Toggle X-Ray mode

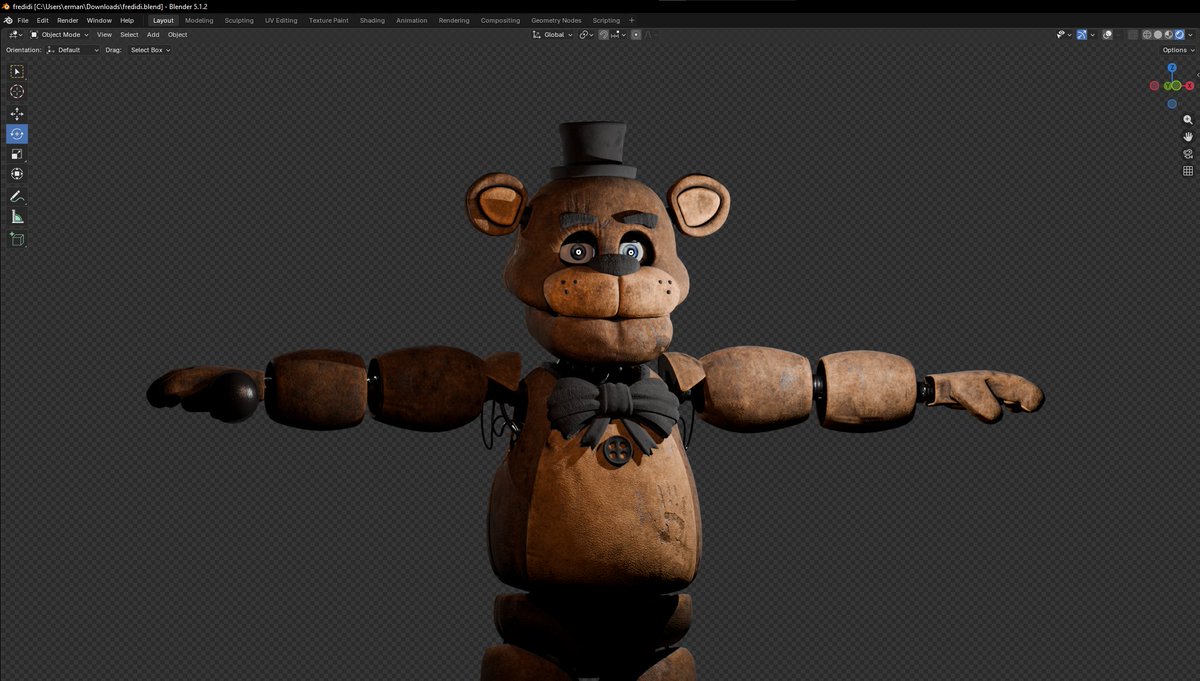click(1133, 35)
